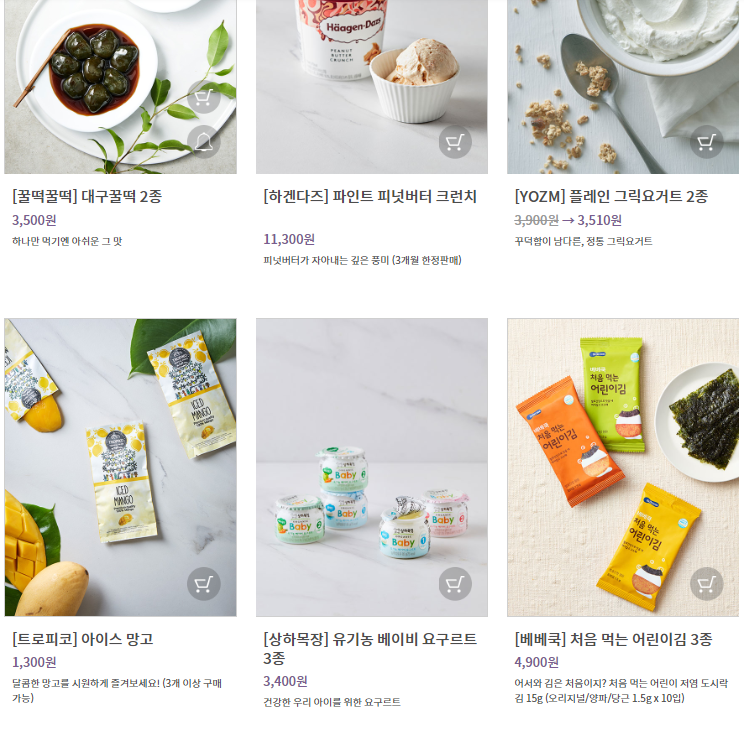The height and width of the screenshot is (746, 744).
Task: Open [베베쿡] 처음 먹는 어린이김 title
Action: [613, 638]
